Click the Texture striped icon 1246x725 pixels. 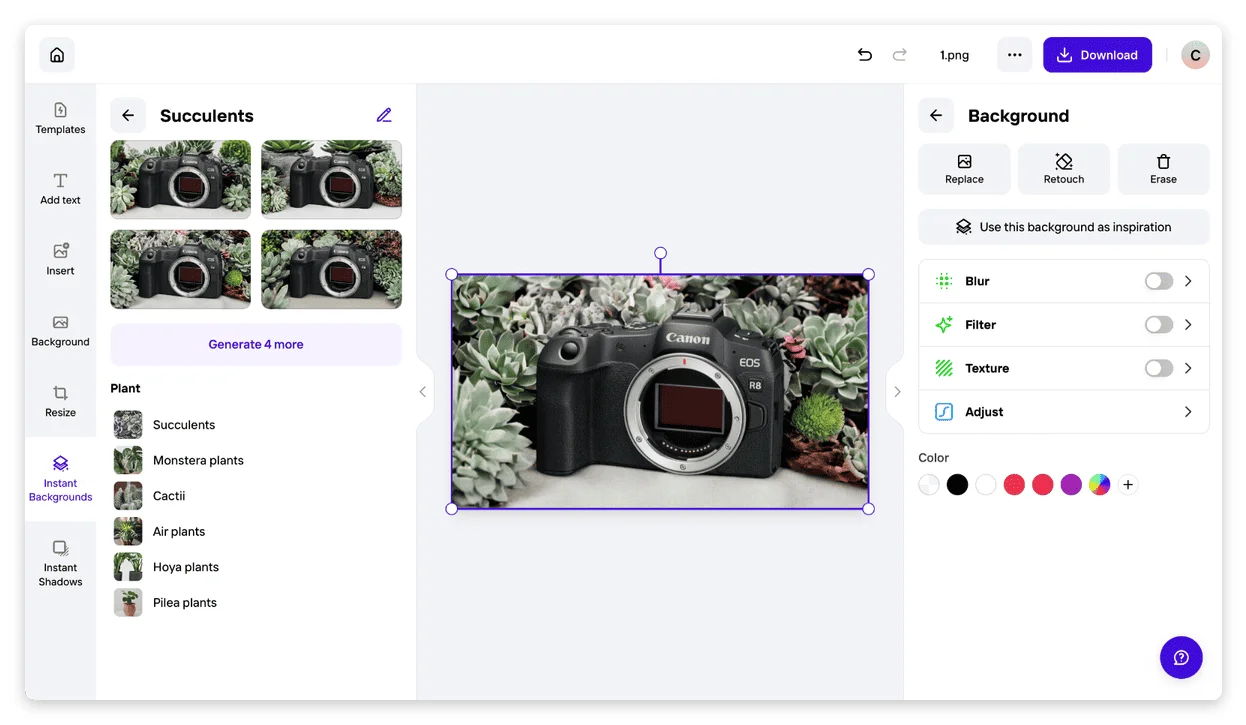(x=944, y=368)
